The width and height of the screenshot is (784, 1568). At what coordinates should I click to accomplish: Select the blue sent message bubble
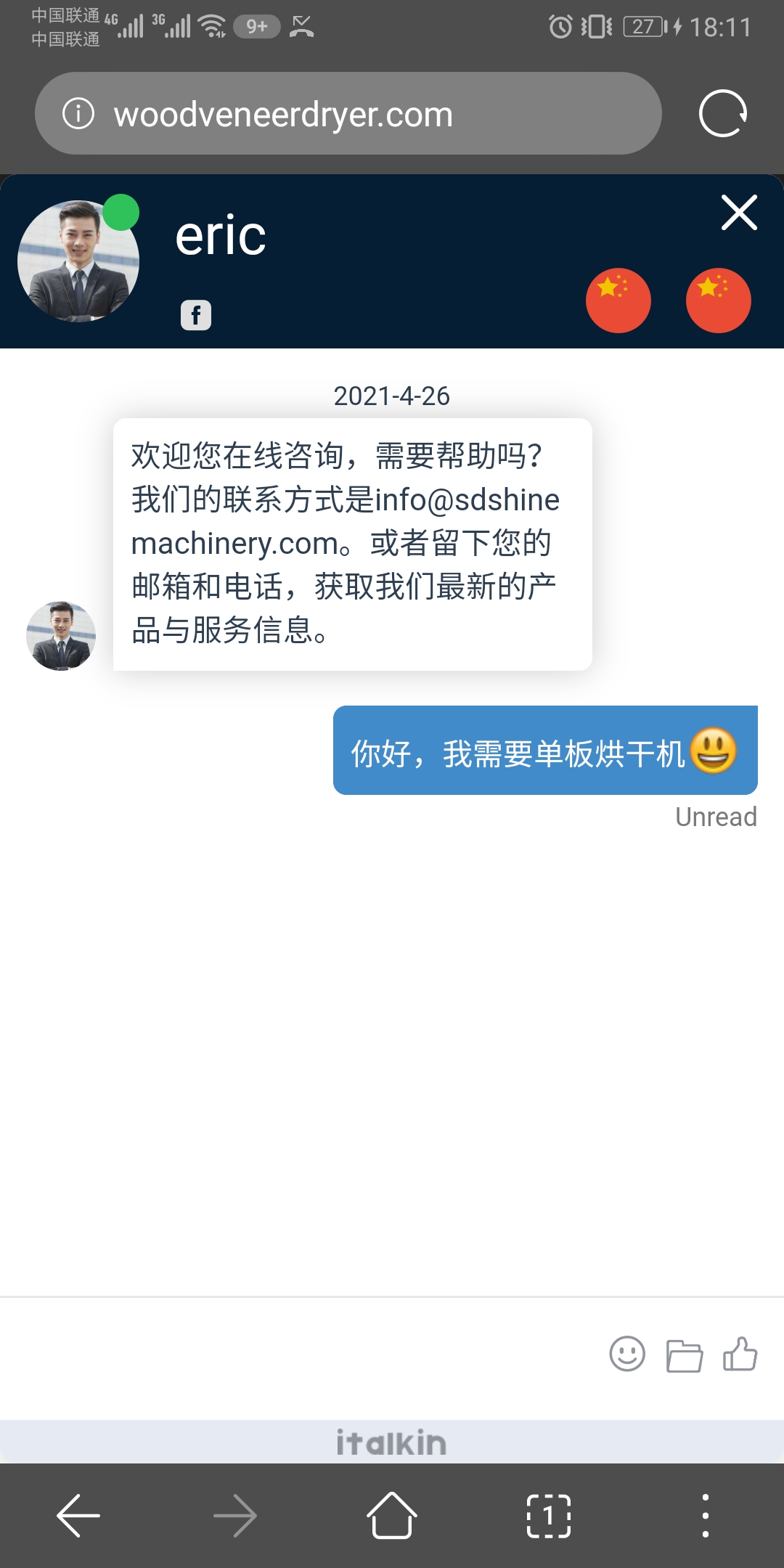[545, 750]
